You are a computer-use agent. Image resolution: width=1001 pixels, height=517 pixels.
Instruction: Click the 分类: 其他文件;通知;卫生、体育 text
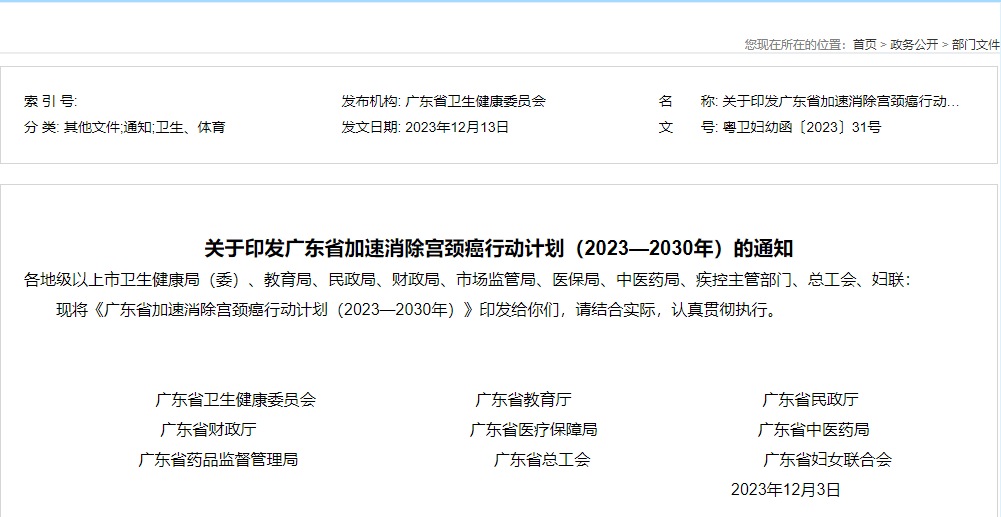click(124, 127)
